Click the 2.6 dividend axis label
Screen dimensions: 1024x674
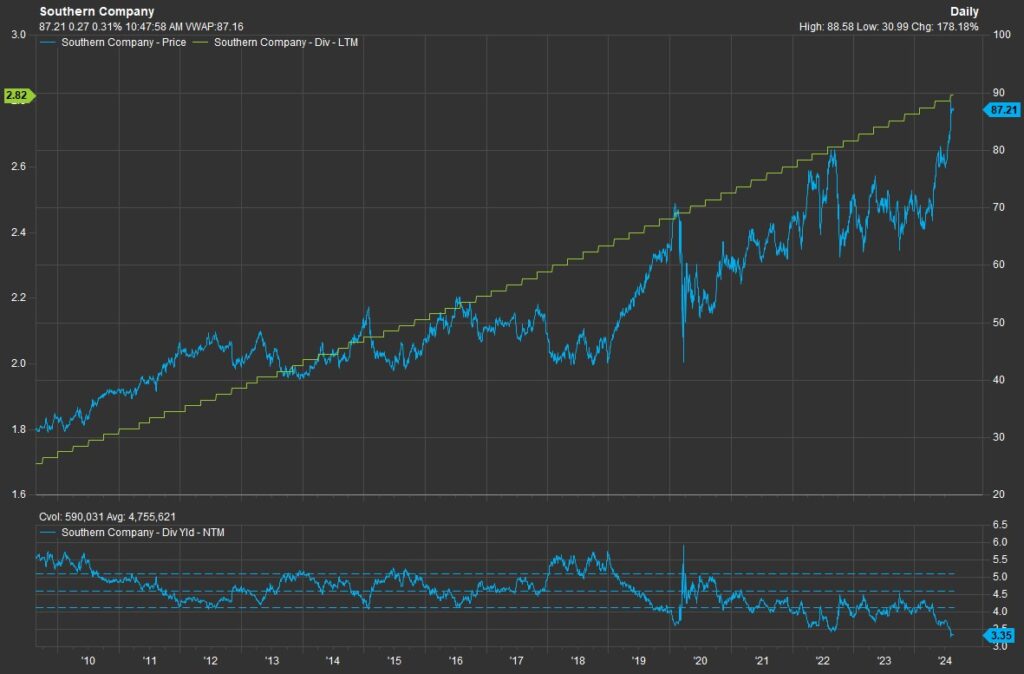[19, 167]
